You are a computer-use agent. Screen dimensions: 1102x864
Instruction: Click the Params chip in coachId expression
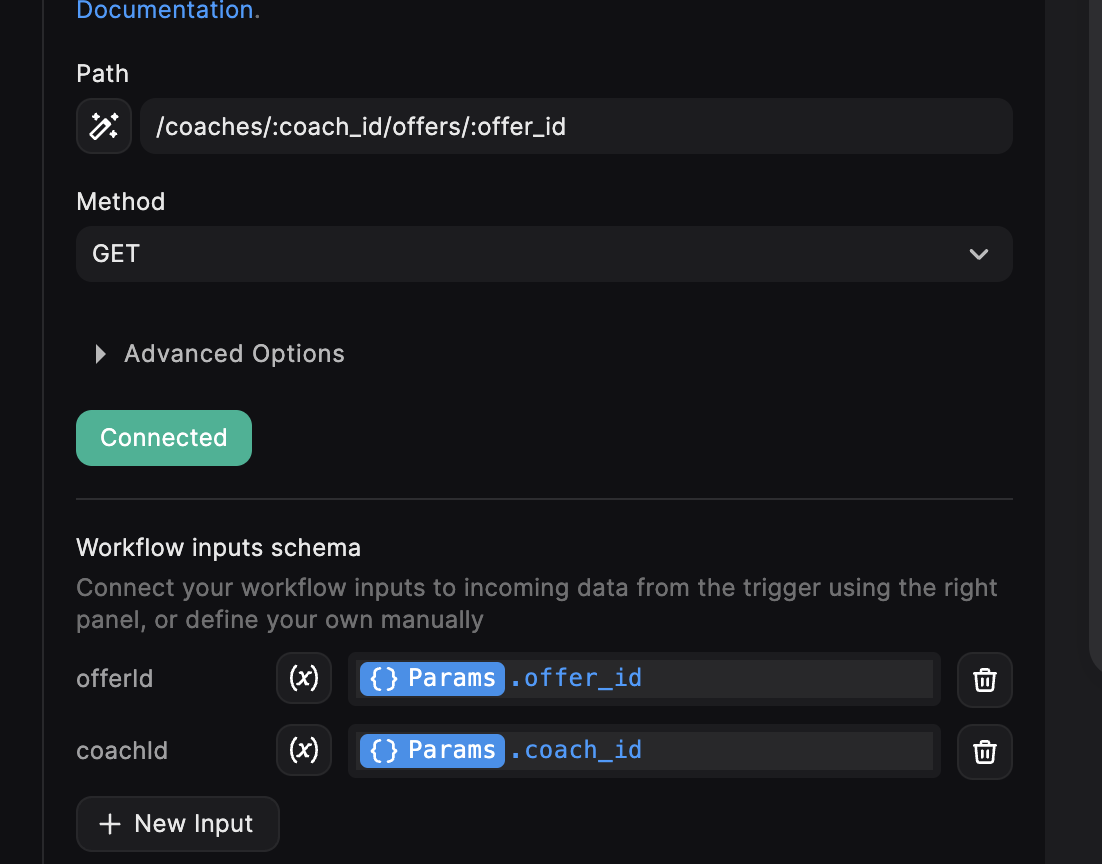pos(432,750)
